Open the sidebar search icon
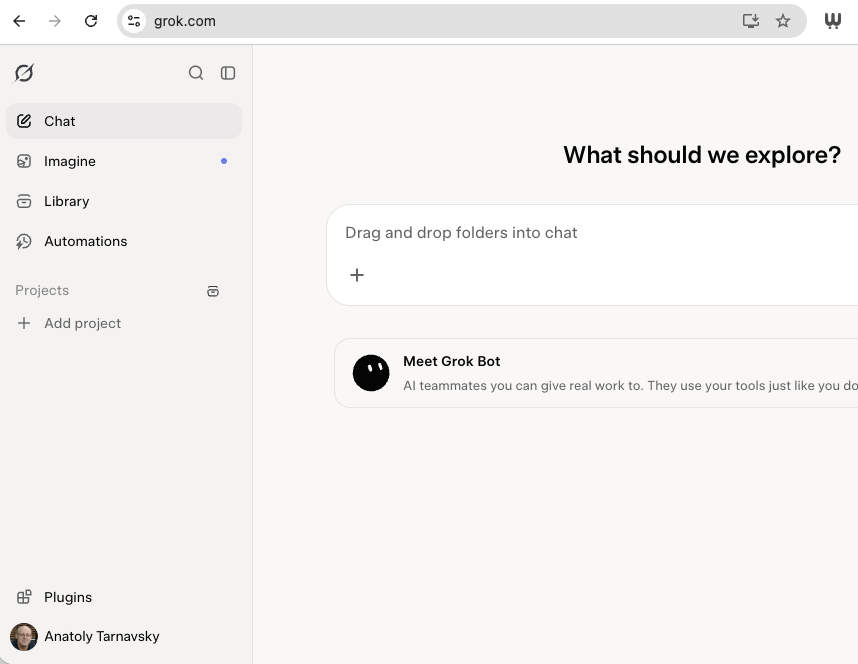The height and width of the screenshot is (664, 858). point(196,73)
